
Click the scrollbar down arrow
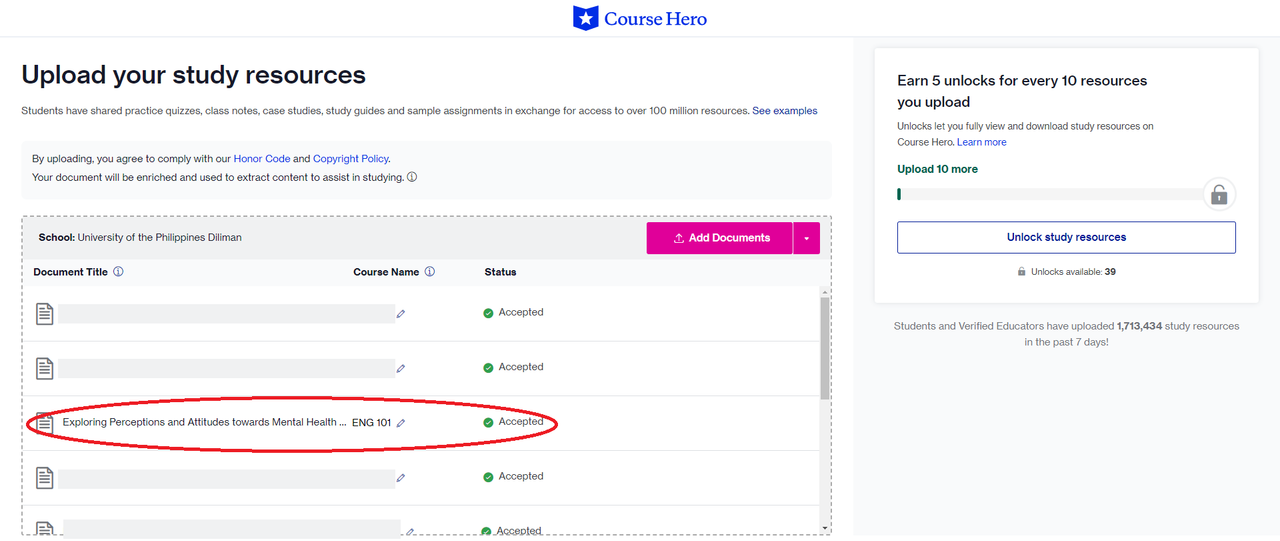tap(824, 528)
